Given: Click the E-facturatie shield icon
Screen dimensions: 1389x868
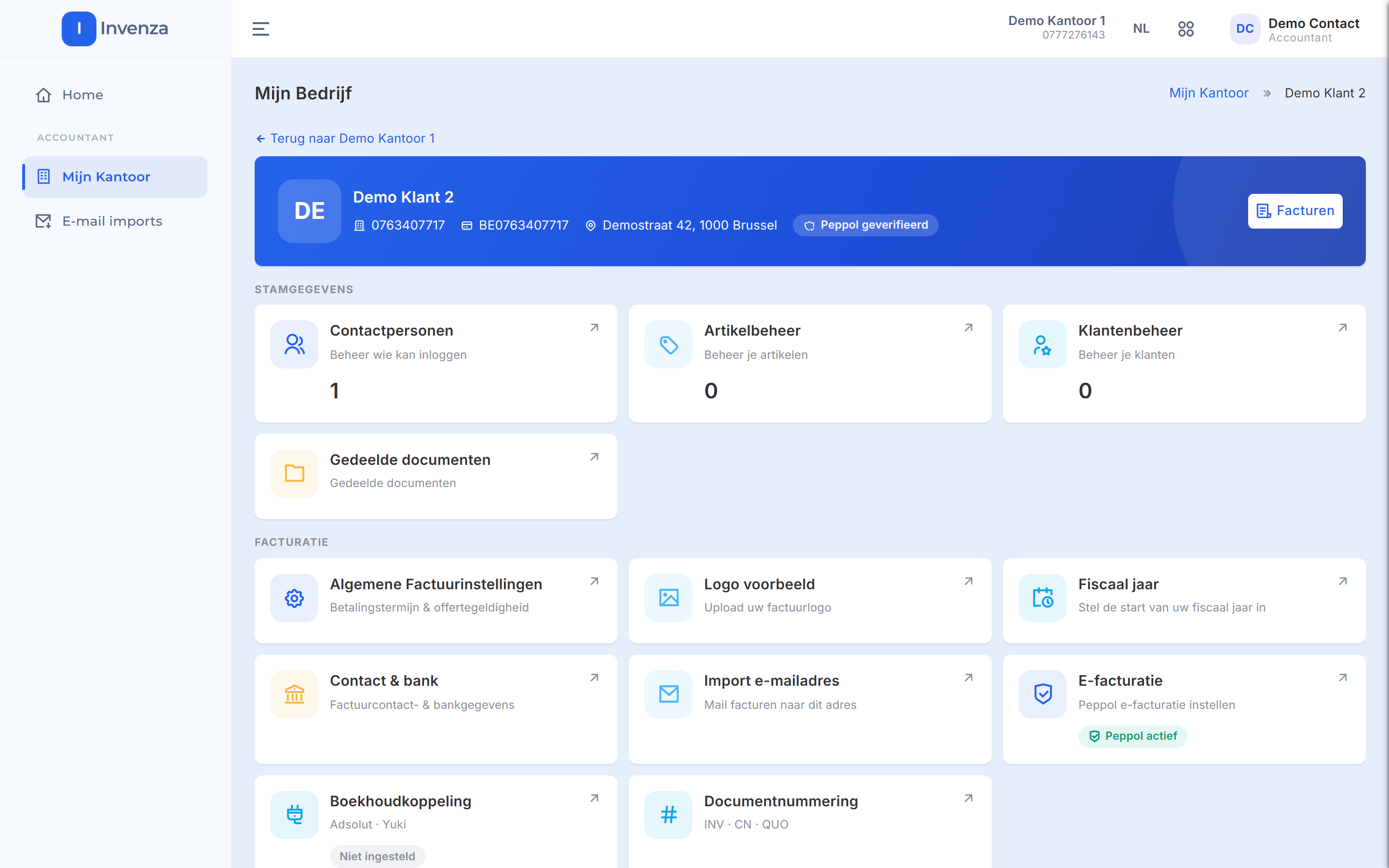Looking at the screenshot, I should pos(1042,694).
